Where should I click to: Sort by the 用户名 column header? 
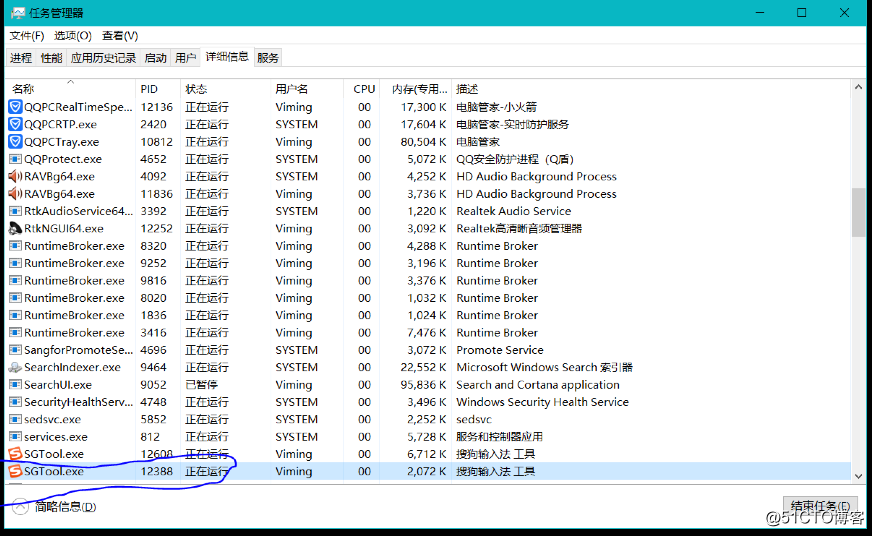click(307, 89)
